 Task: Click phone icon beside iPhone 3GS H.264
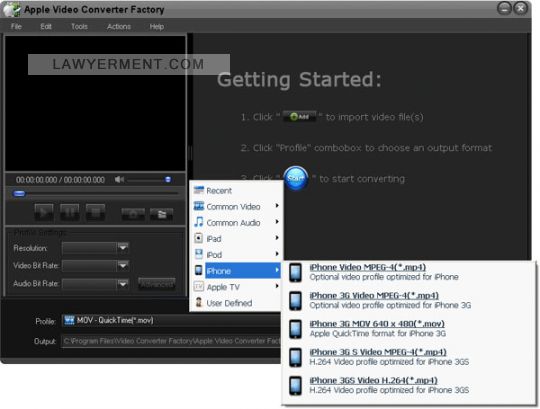pos(295,386)
